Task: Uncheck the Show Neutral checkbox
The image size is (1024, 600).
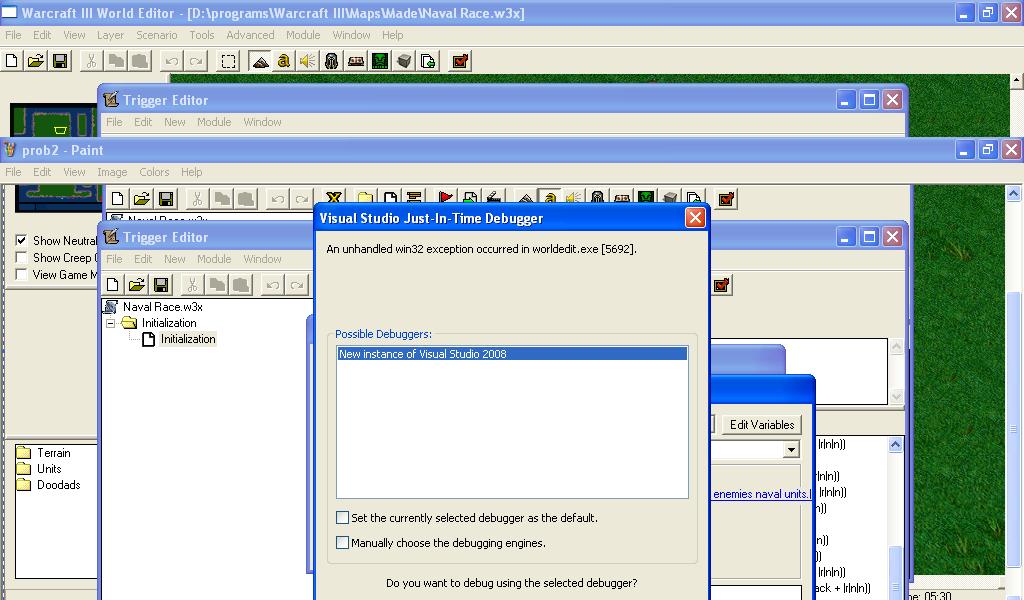Action: click(x=22, y=240)
